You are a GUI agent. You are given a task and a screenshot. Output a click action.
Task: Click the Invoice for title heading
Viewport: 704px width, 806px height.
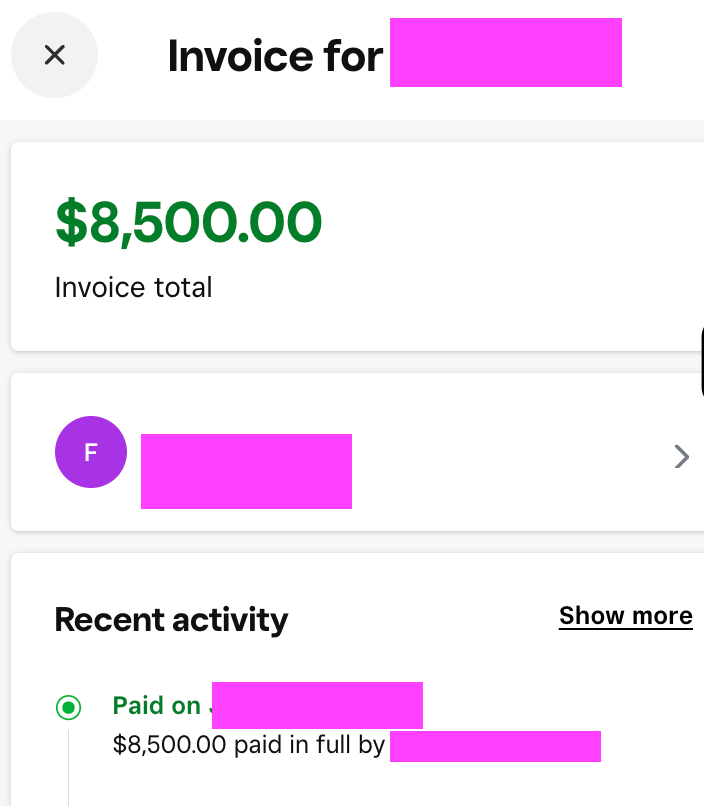coord(275,56)
